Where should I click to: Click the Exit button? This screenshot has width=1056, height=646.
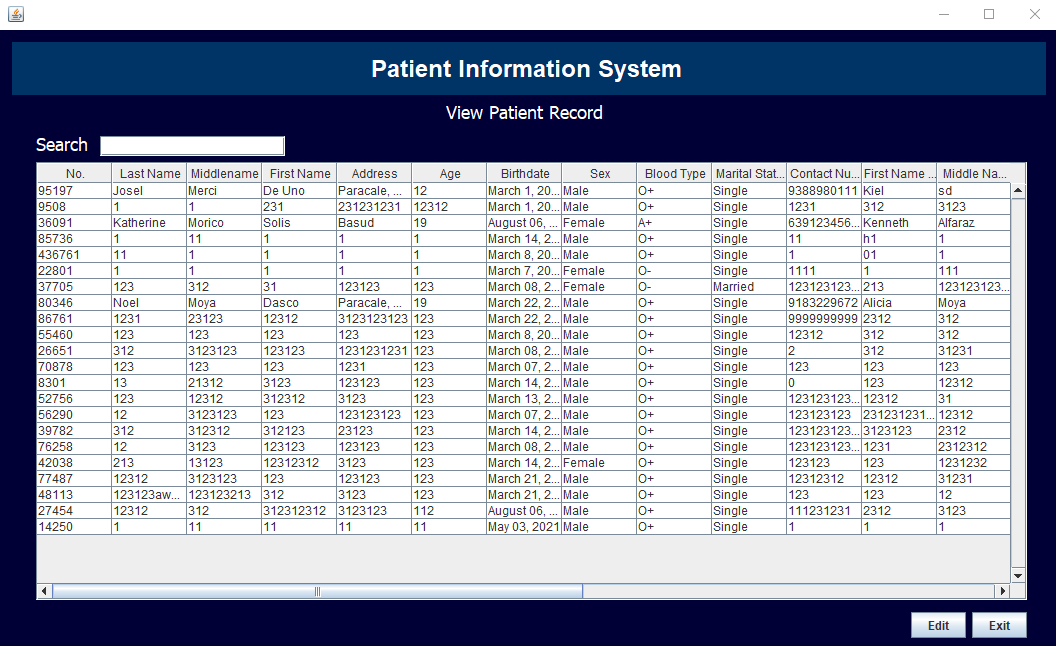[999, 624]
